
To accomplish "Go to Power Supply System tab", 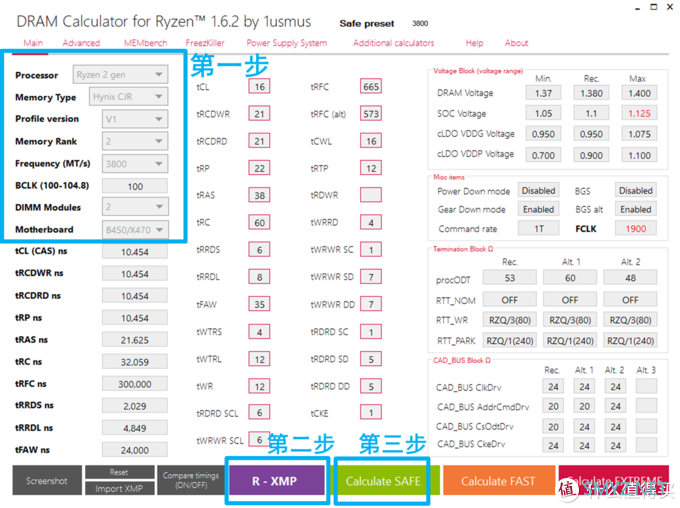I will coord(287,43).
